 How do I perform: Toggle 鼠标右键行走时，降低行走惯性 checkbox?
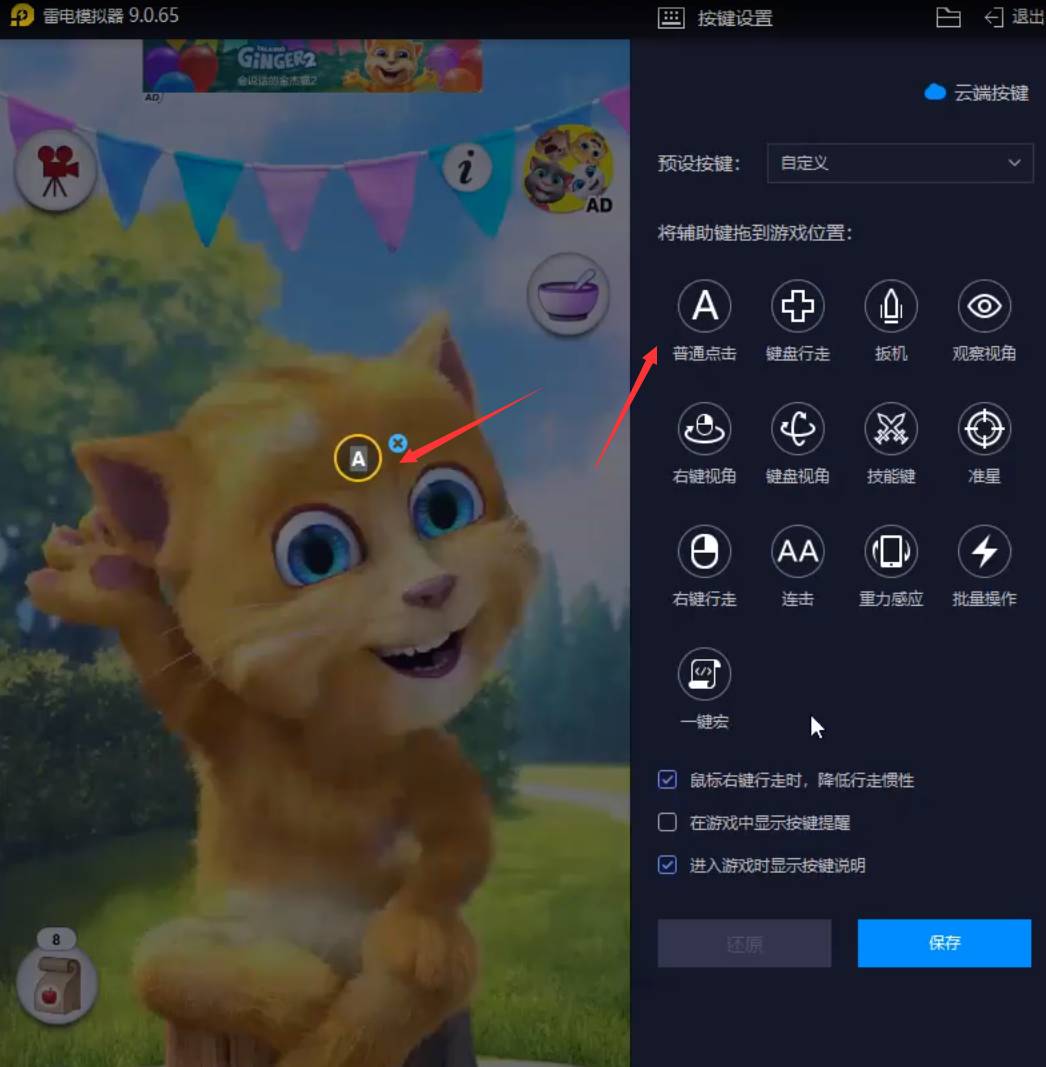[x=667, y=779]
